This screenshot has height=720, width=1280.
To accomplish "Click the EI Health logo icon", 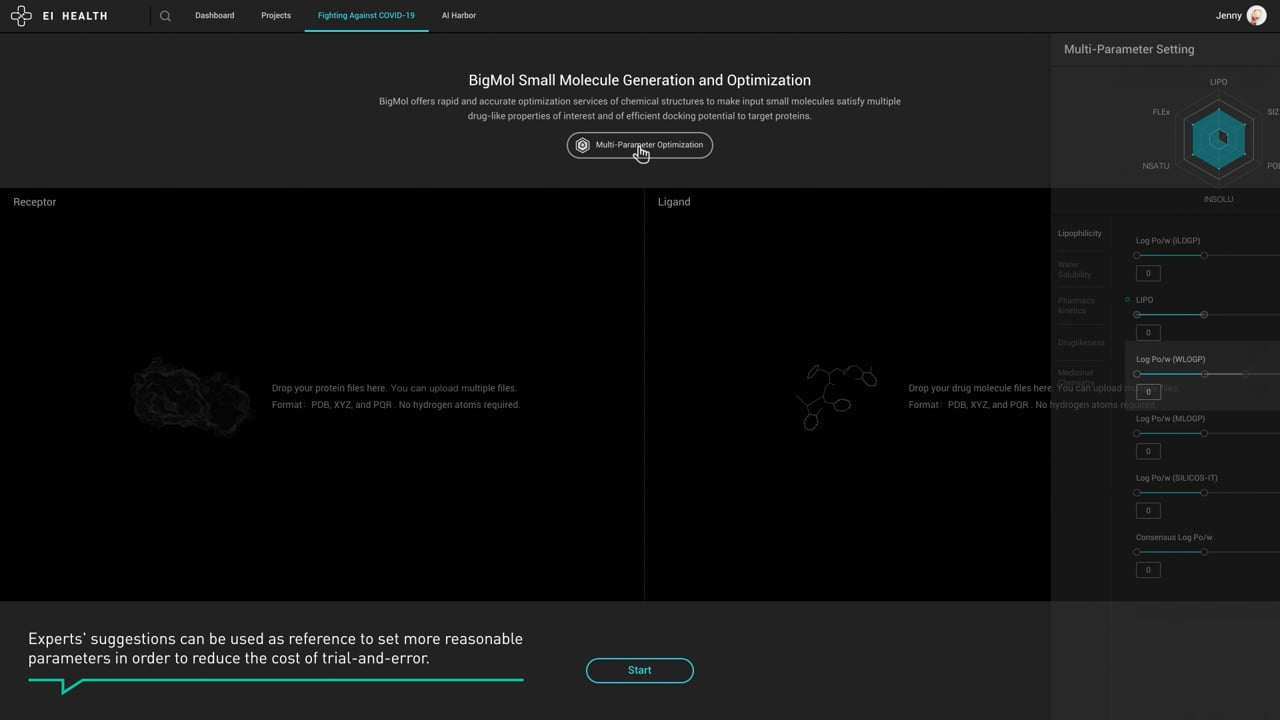I will [21, 16].
